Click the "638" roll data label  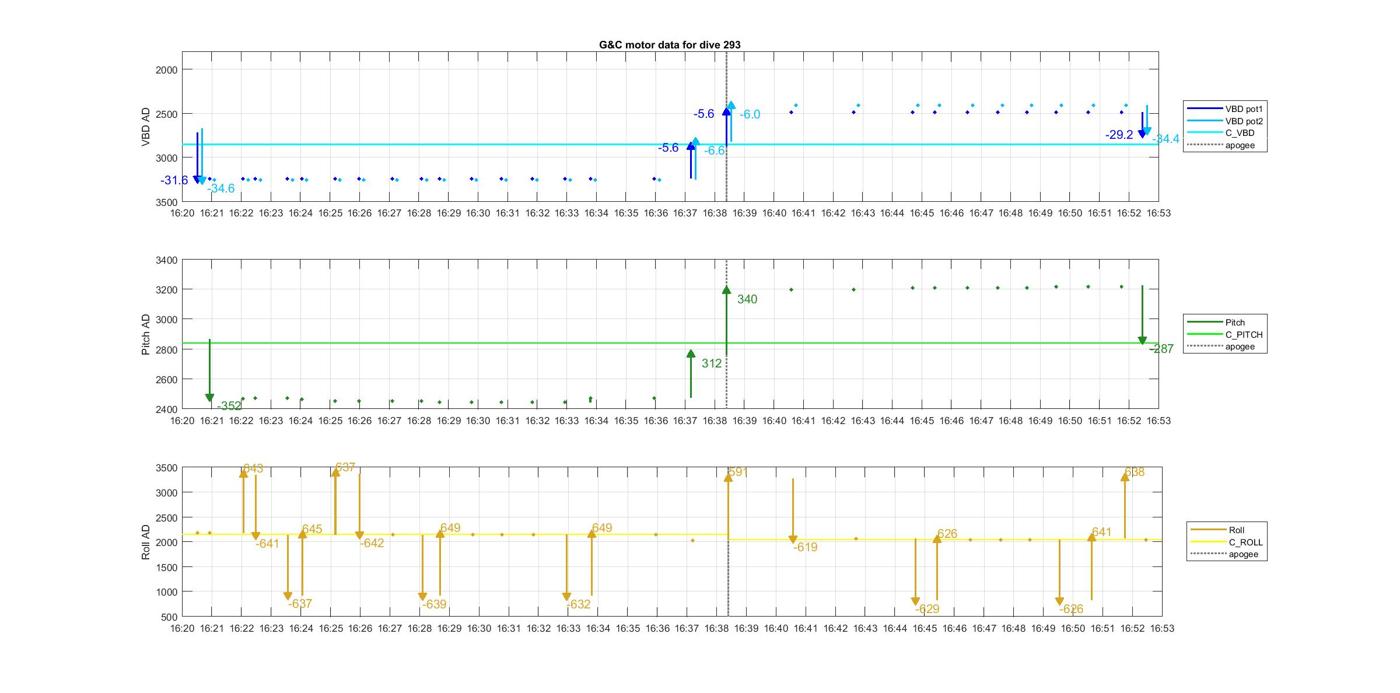tap(1135, 472)
